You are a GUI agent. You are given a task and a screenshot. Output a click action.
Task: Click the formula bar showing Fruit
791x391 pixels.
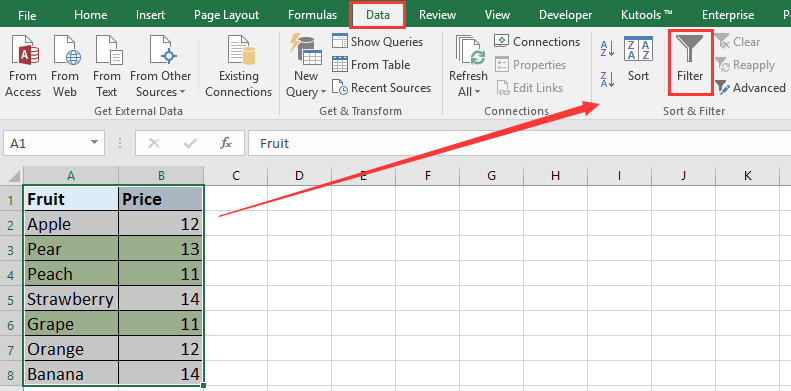point(520,143)
